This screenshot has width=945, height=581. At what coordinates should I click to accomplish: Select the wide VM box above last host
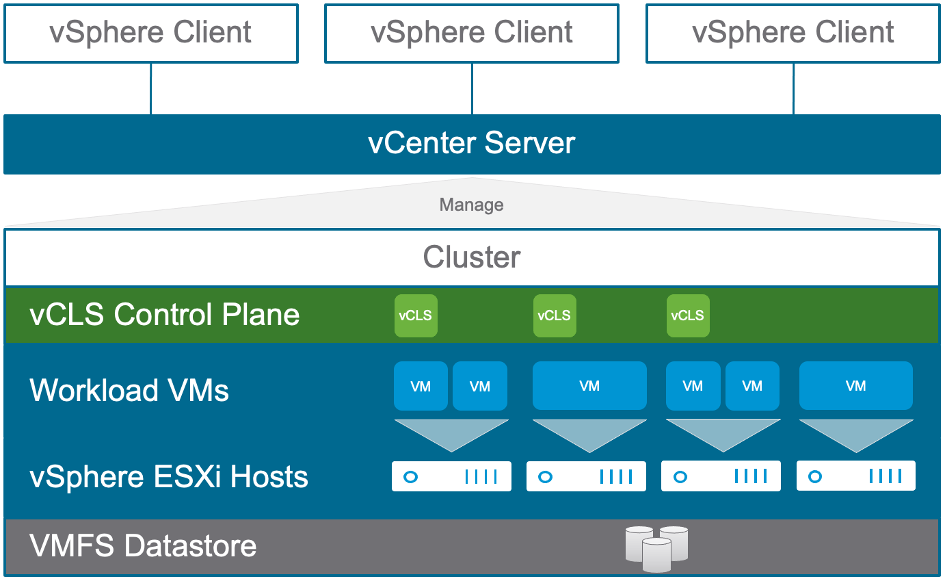(x=856, y=386)
